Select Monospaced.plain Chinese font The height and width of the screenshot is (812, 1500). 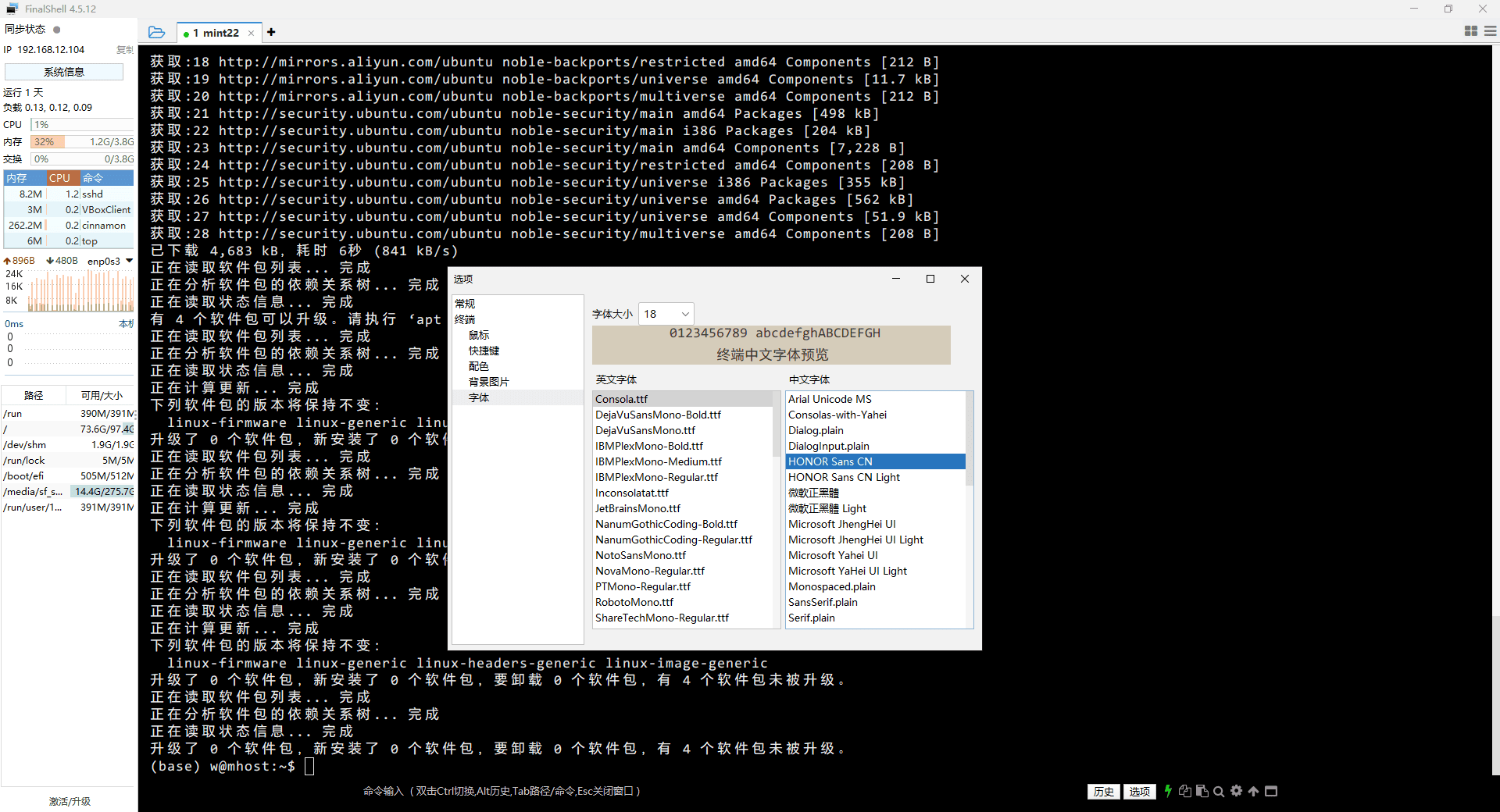click(x=876, y=586)
